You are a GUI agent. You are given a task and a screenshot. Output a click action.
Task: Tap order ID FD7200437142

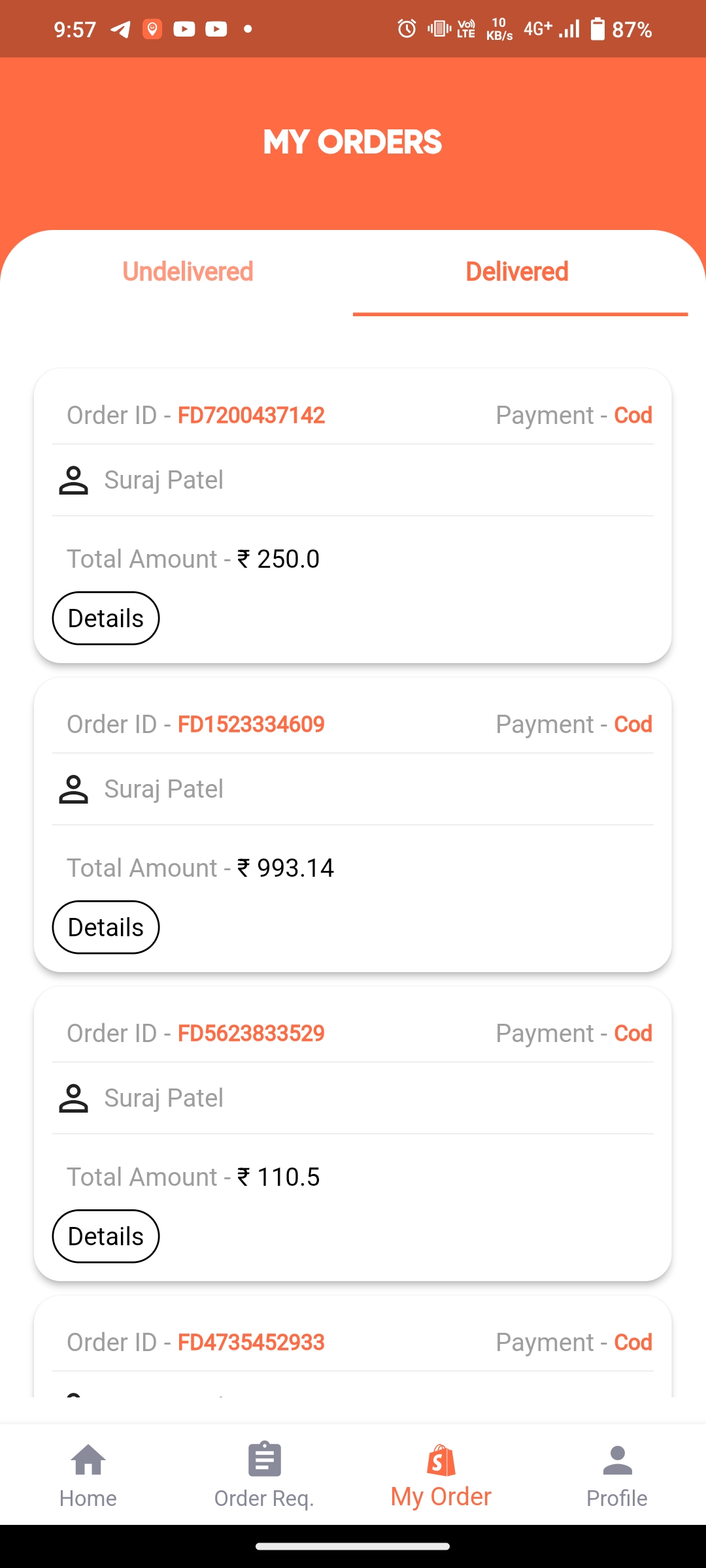(x=251, y=416)
